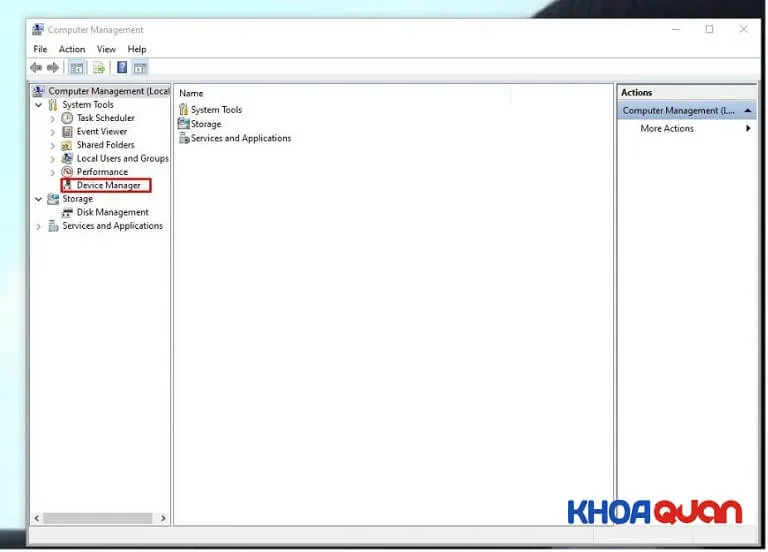This screenshot has width=768, height=552.
Task: Click the tree pane horizontal scrollbar thumb
Action: coord(97,518)
